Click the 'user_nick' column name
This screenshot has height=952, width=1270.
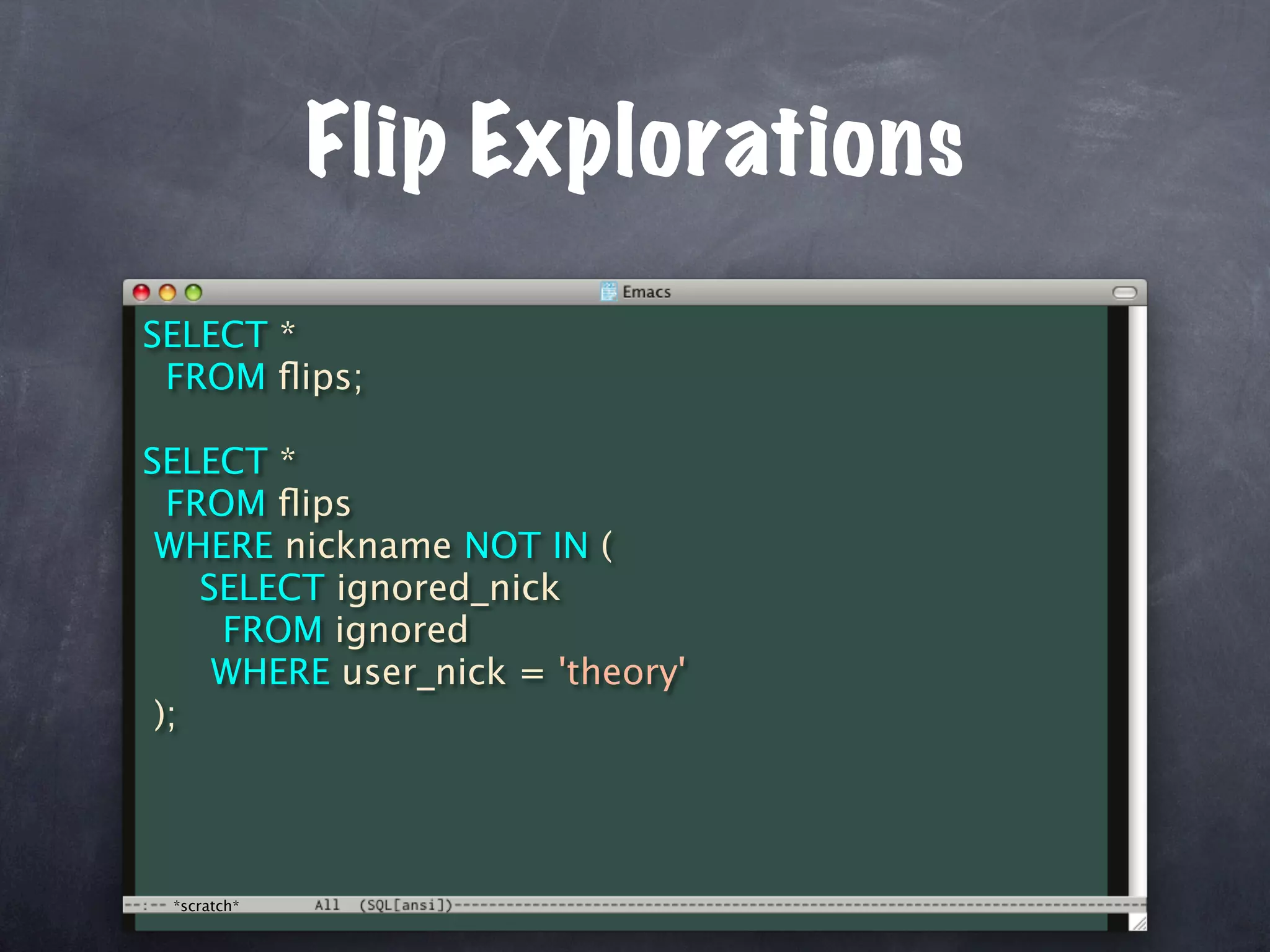(424, 673)
